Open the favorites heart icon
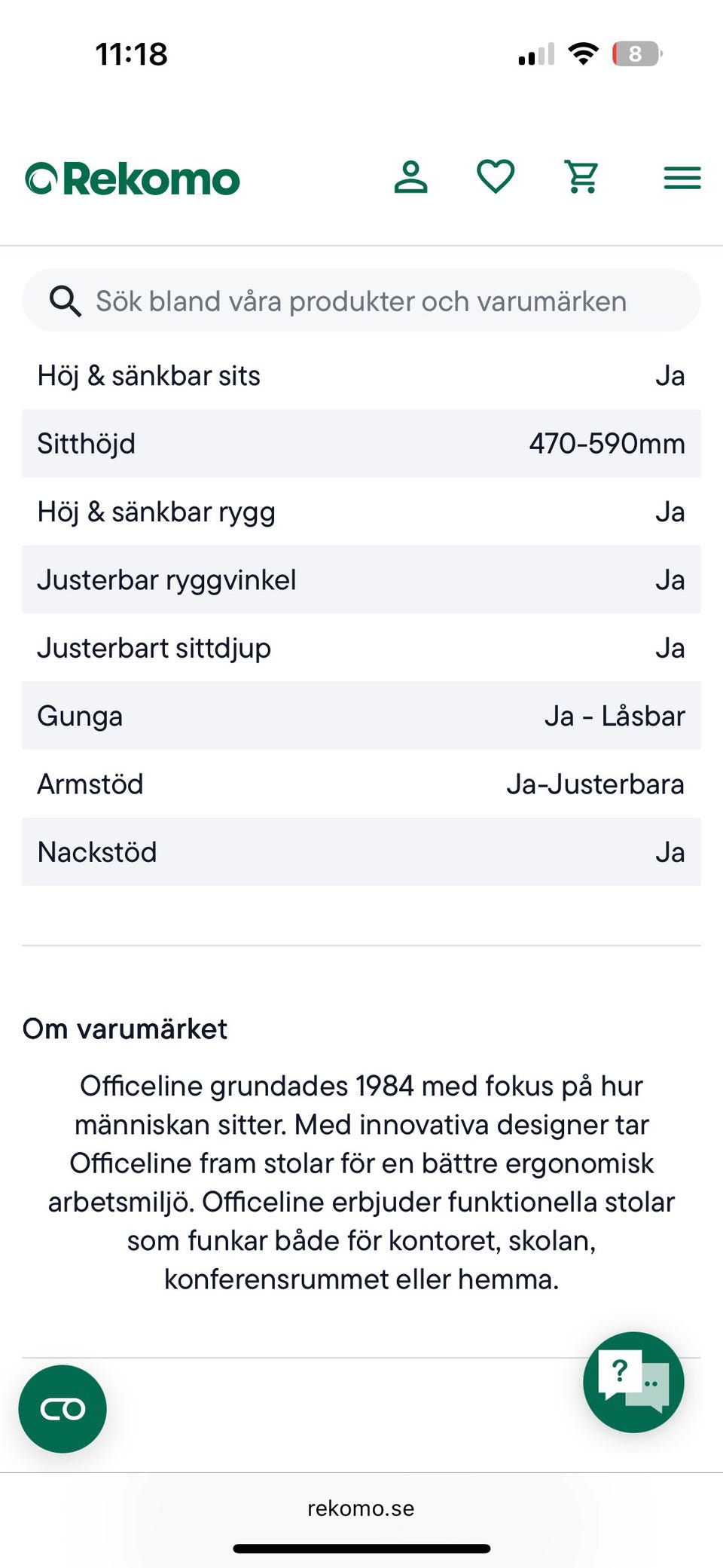 pyautogui.click(x=496, y=178)
